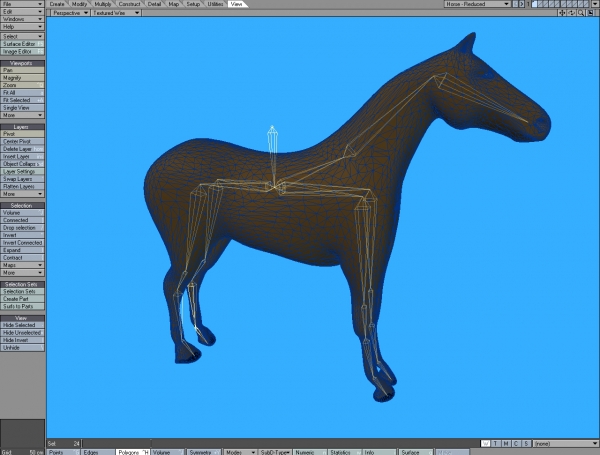Screen dimensions: 600x455
Task: Open the layer options dropdown arrow at top right
Action: pyautogui.click(x=596, y=4)
